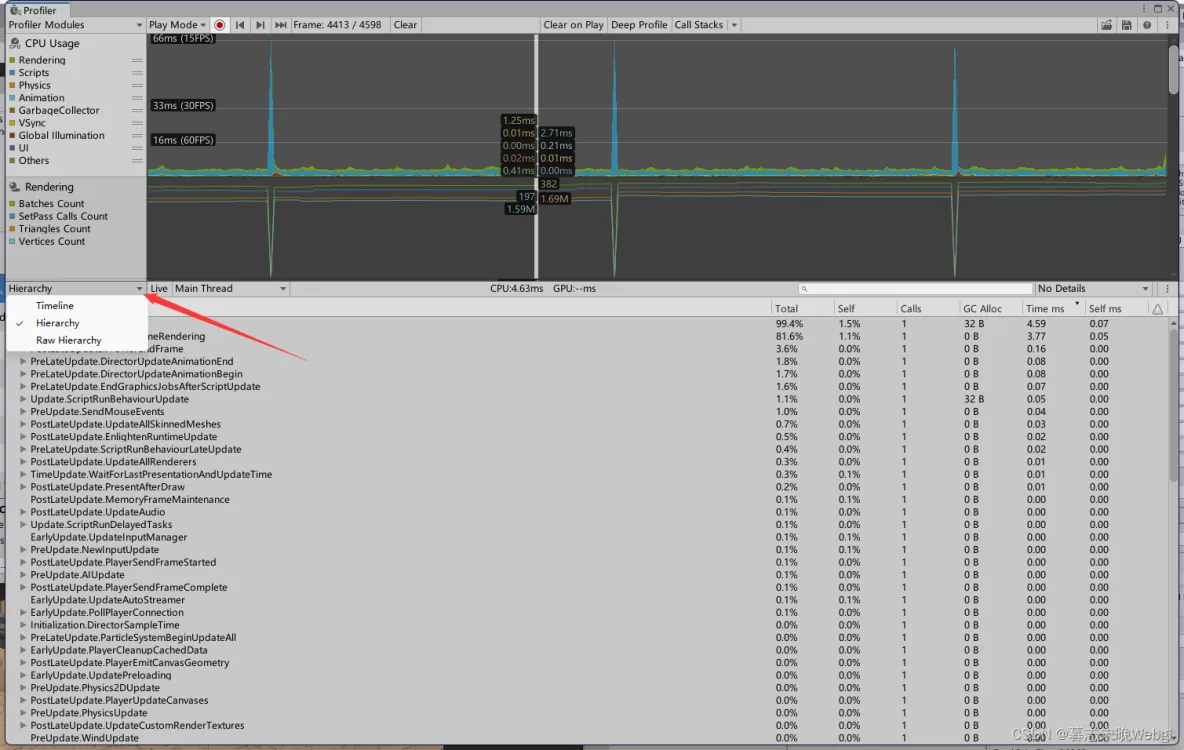Screen dimensions: 1184x750
Task: Open the Profiler Modules dropdown
Action: click(x=75, y=25)
